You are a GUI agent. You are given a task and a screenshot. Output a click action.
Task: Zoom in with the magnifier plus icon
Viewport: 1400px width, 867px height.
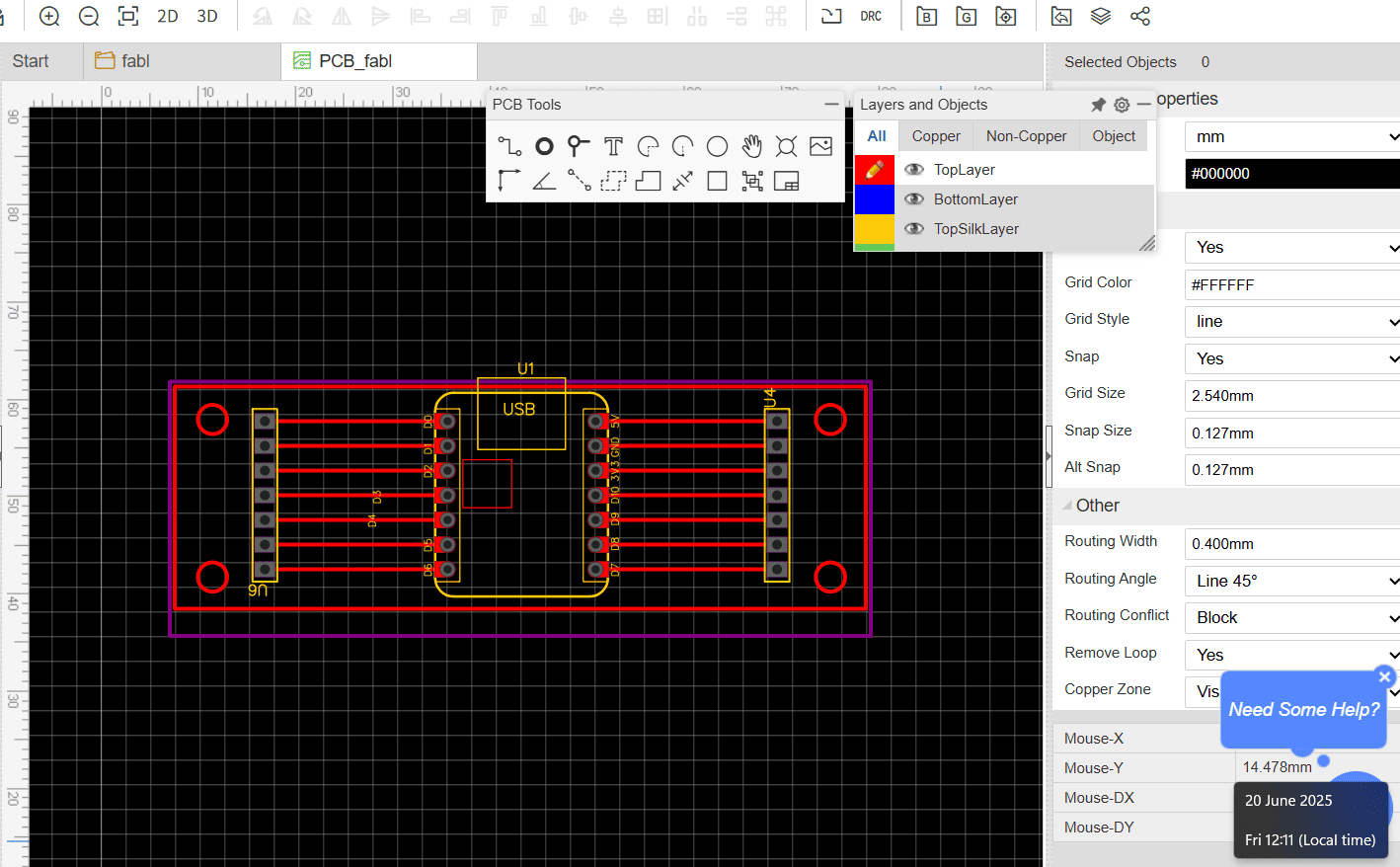[49, 16]
